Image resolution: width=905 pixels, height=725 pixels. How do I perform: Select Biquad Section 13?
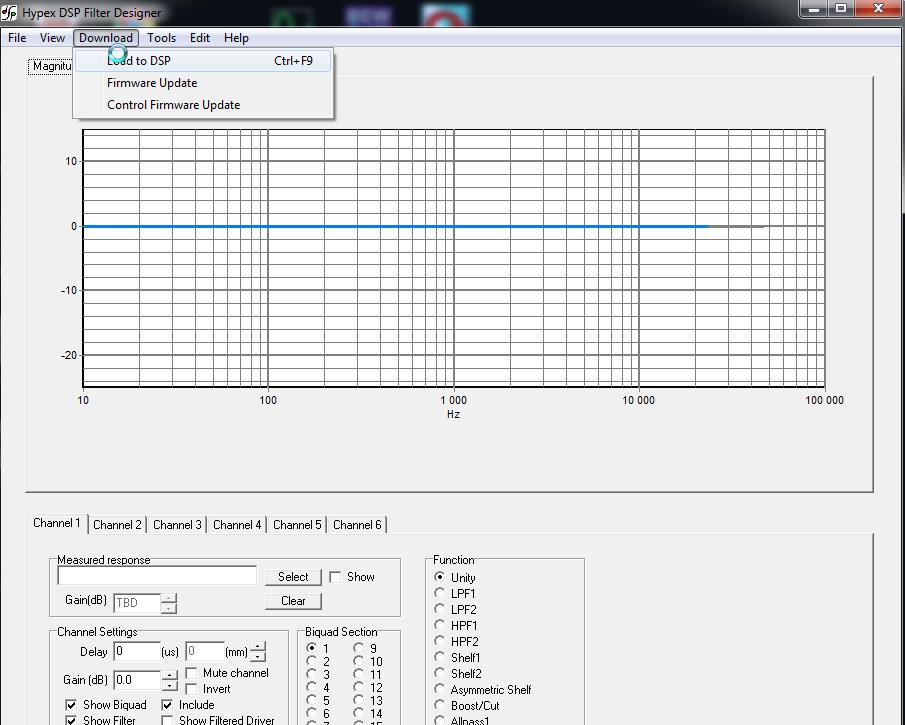[x=358, y=700]
